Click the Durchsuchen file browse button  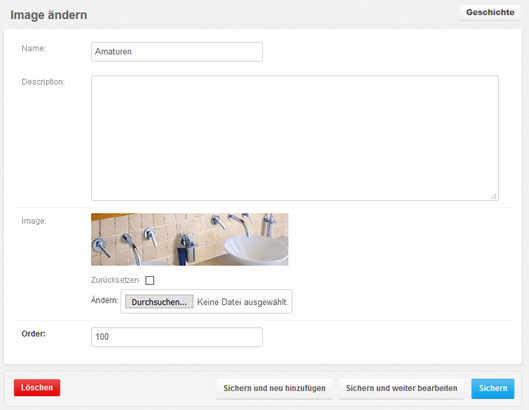(159, 302)
